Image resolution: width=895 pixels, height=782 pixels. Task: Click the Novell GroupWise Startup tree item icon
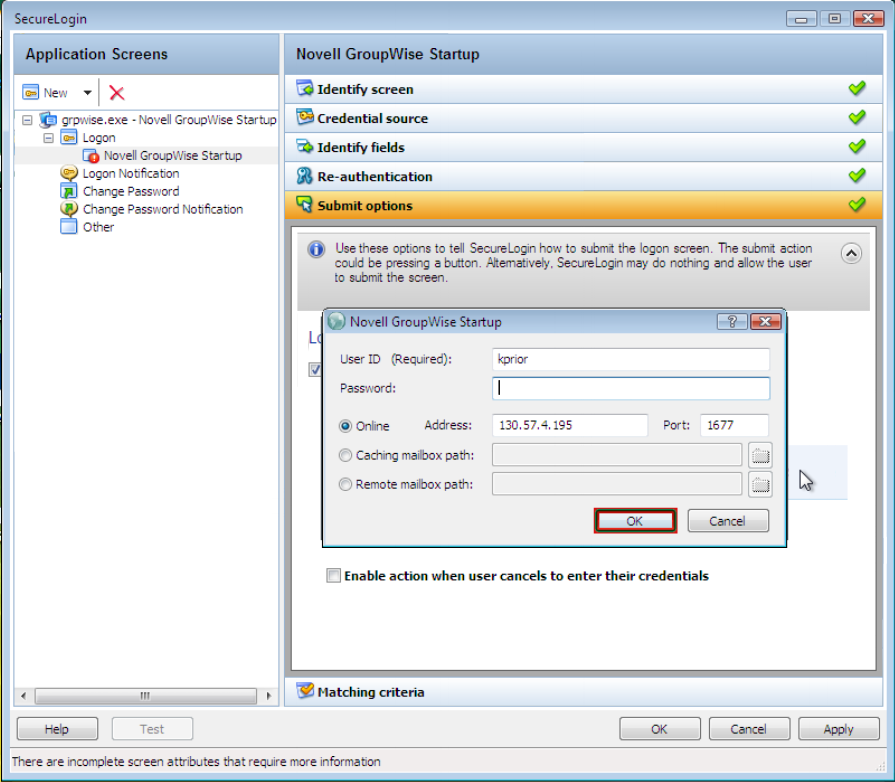coord(91,155)
